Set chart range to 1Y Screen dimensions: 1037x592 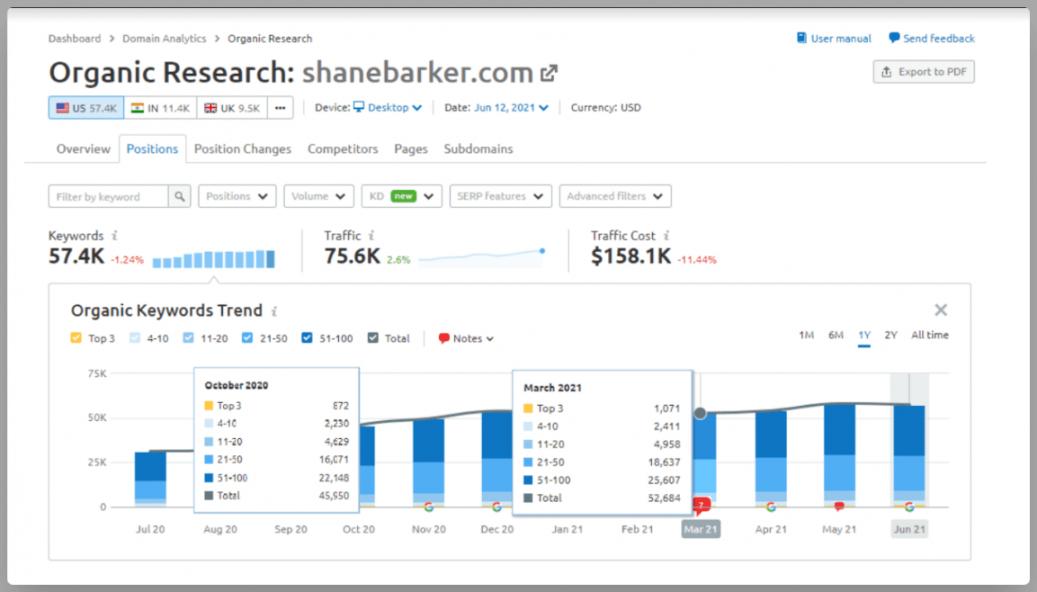pos(864,335)
